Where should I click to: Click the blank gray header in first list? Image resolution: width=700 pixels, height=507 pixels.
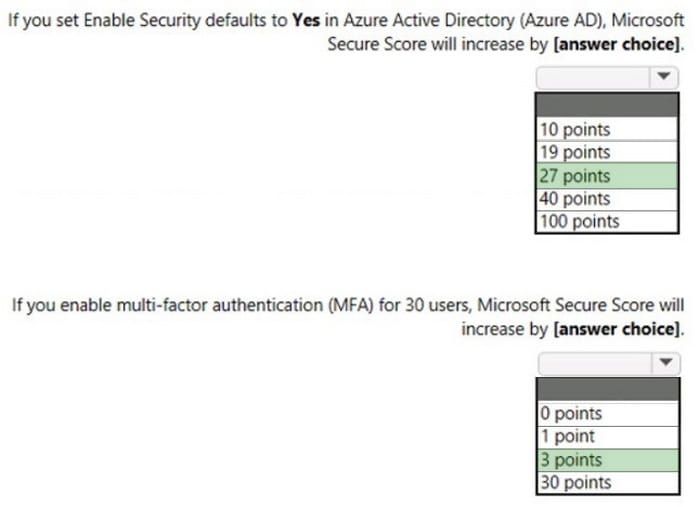click(x=607, y=105)
